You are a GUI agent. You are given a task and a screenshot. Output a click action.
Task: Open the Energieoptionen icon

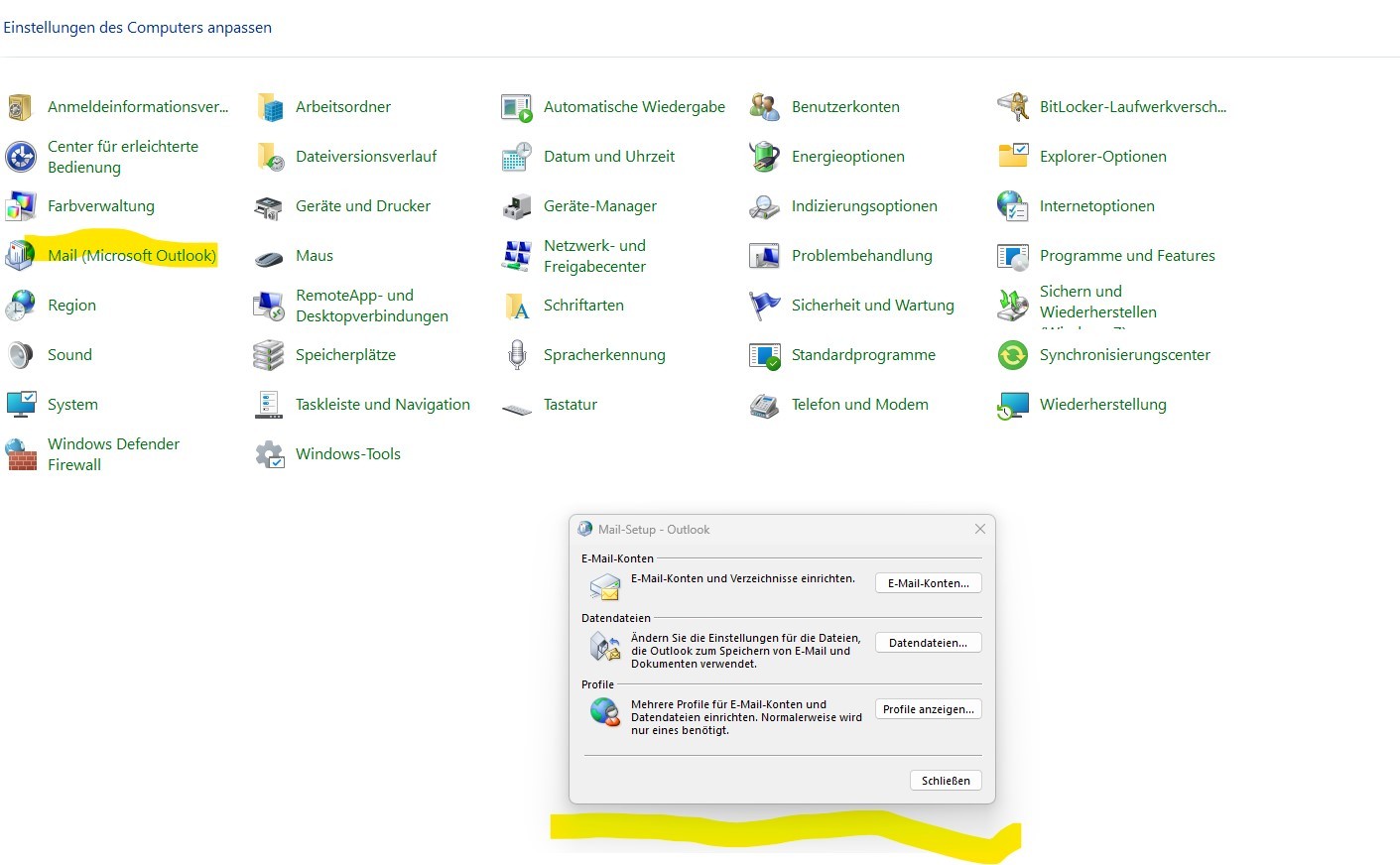click(764, 157)
